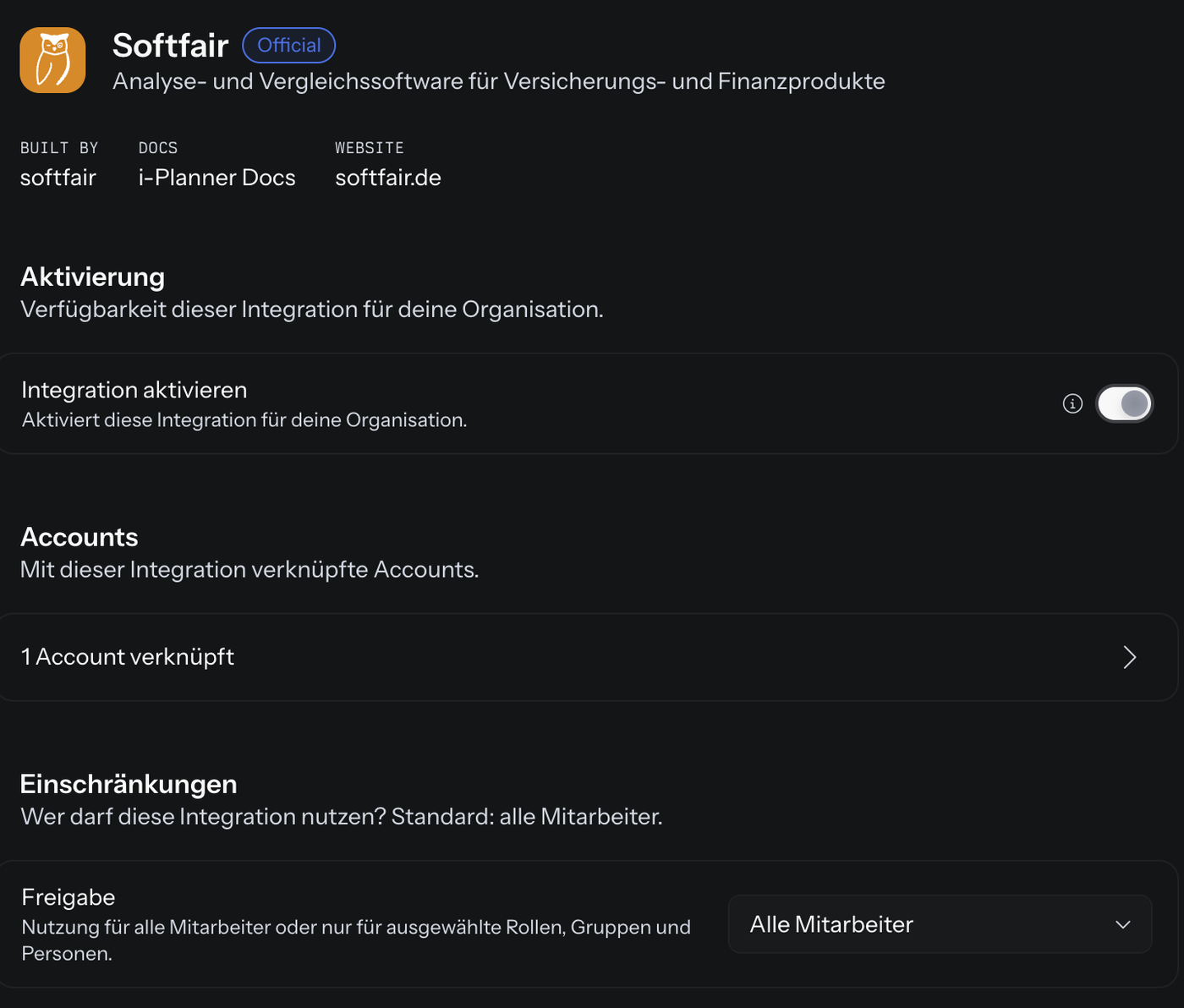Open the i-Planner Docs link
Screen dimensions: 1184x1008
[x=217, y=178]
